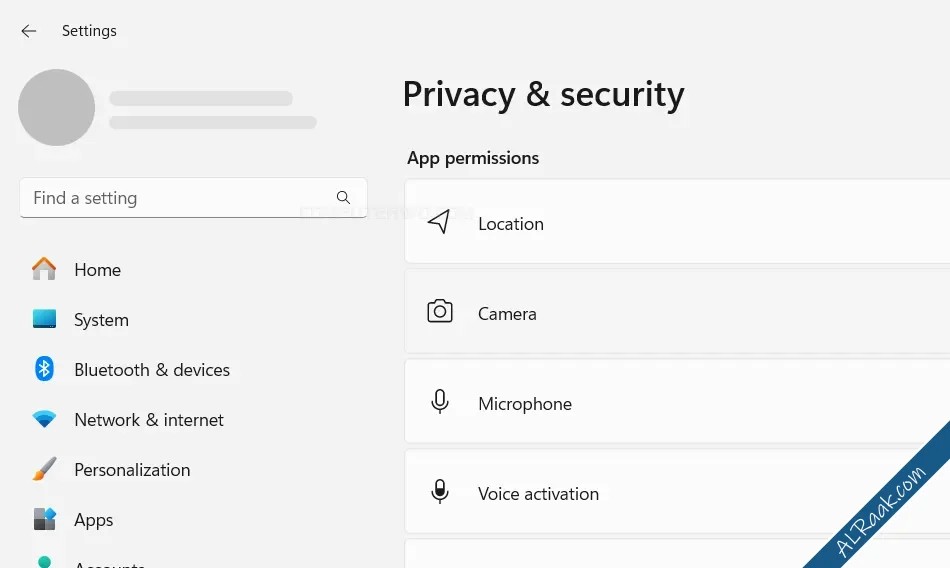Go to System settings
The image size is (950, 568).
(101, 320)
